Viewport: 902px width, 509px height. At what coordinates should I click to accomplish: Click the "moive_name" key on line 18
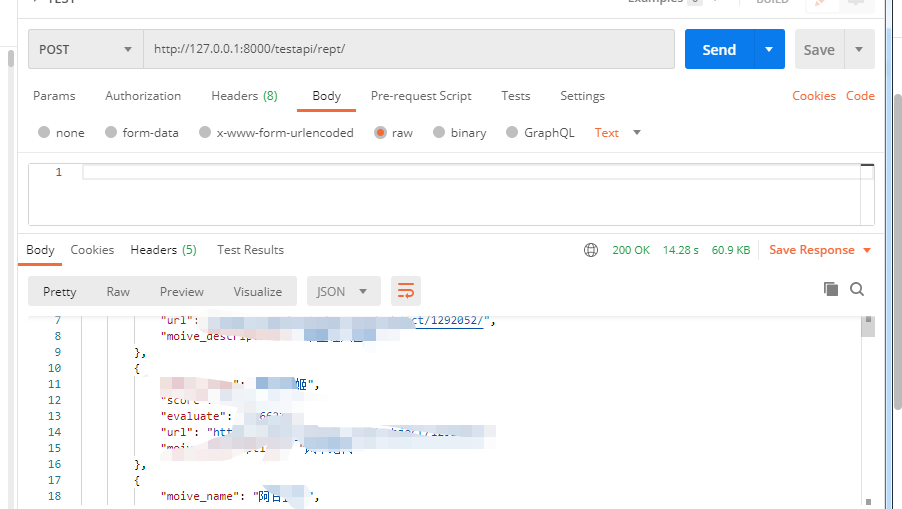(200, 496)
